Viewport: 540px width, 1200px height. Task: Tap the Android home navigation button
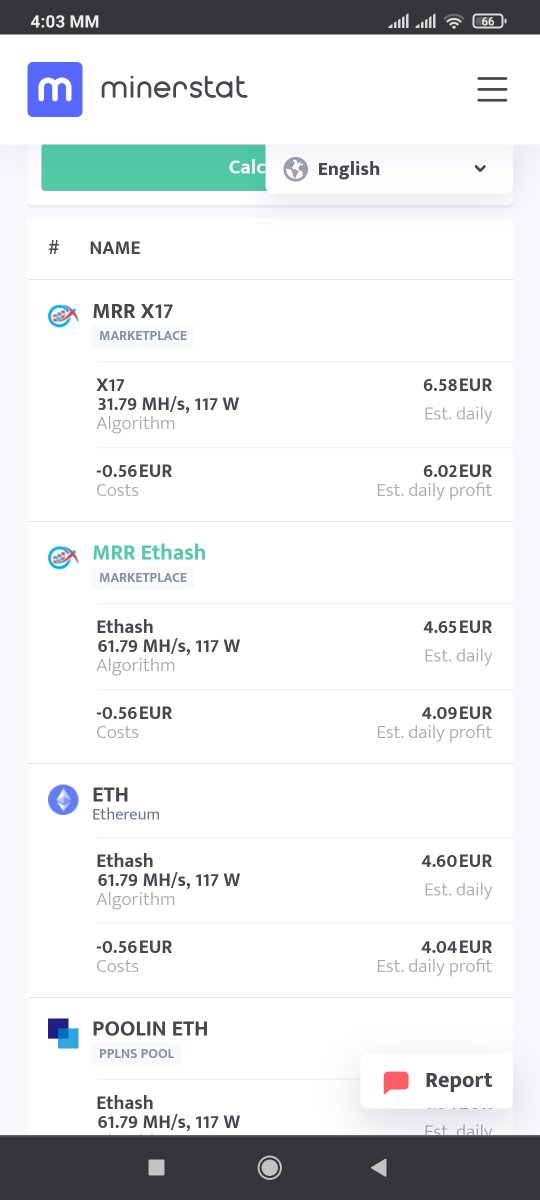pyautogui.click(x=269, y=1167)
